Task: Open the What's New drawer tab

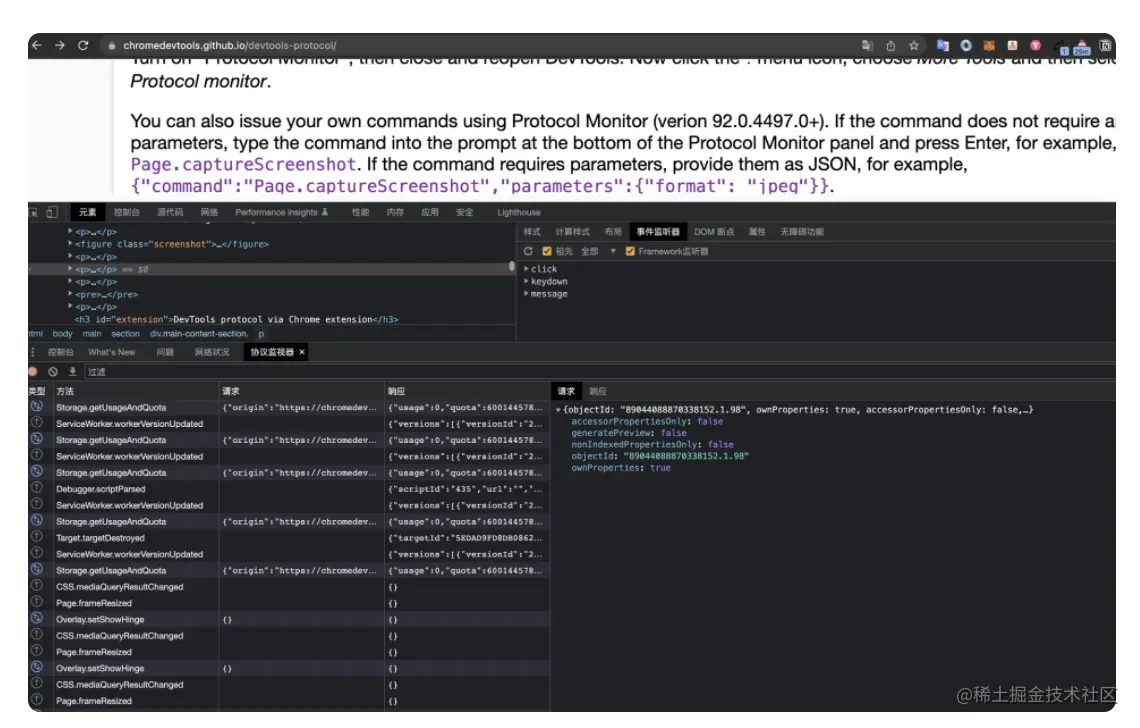Action: tap(112, 352)
